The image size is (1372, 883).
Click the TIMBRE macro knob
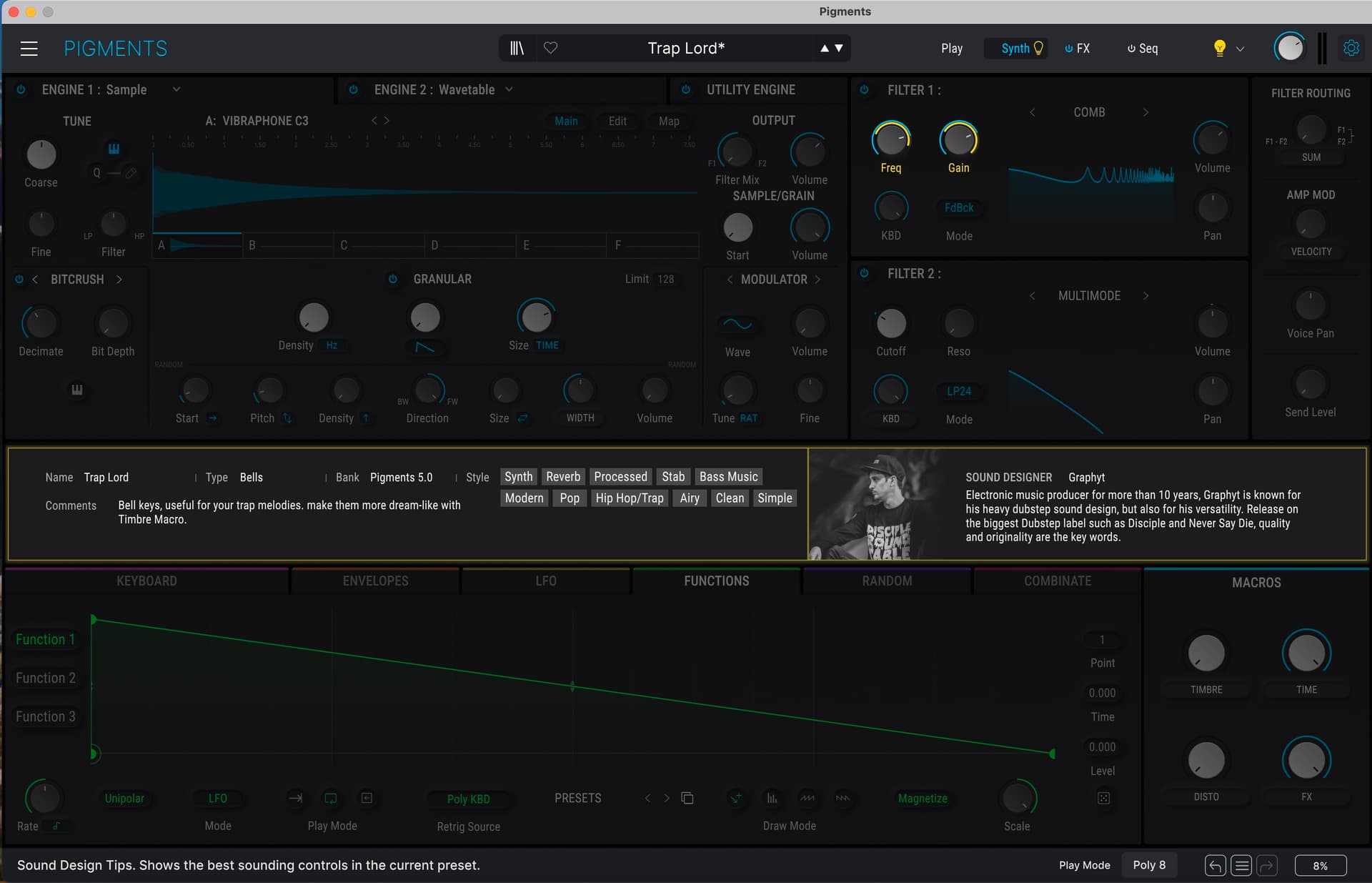click(x=1206, y=653)
